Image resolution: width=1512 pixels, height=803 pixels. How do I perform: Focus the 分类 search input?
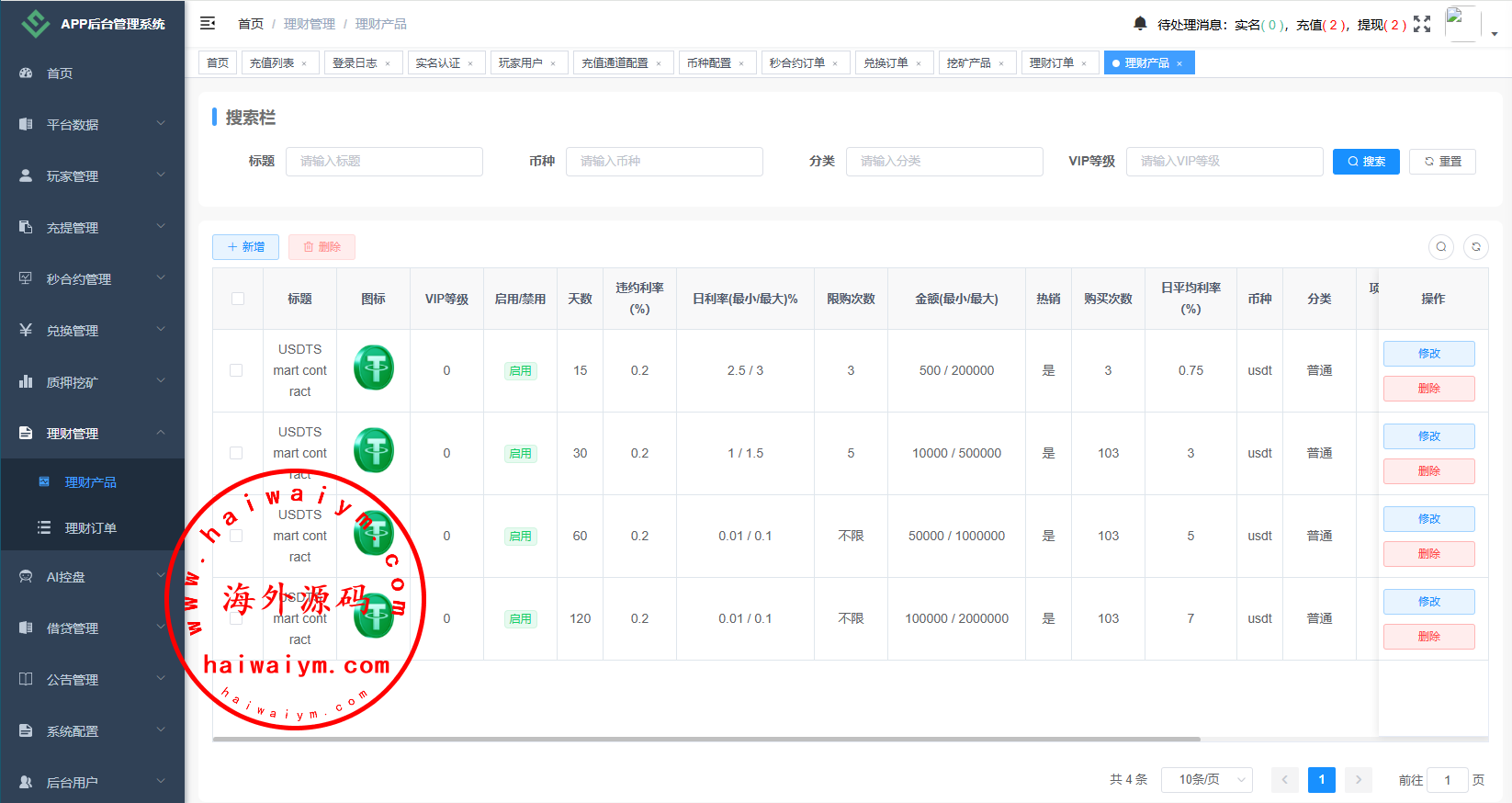click(x=944, y=162)
